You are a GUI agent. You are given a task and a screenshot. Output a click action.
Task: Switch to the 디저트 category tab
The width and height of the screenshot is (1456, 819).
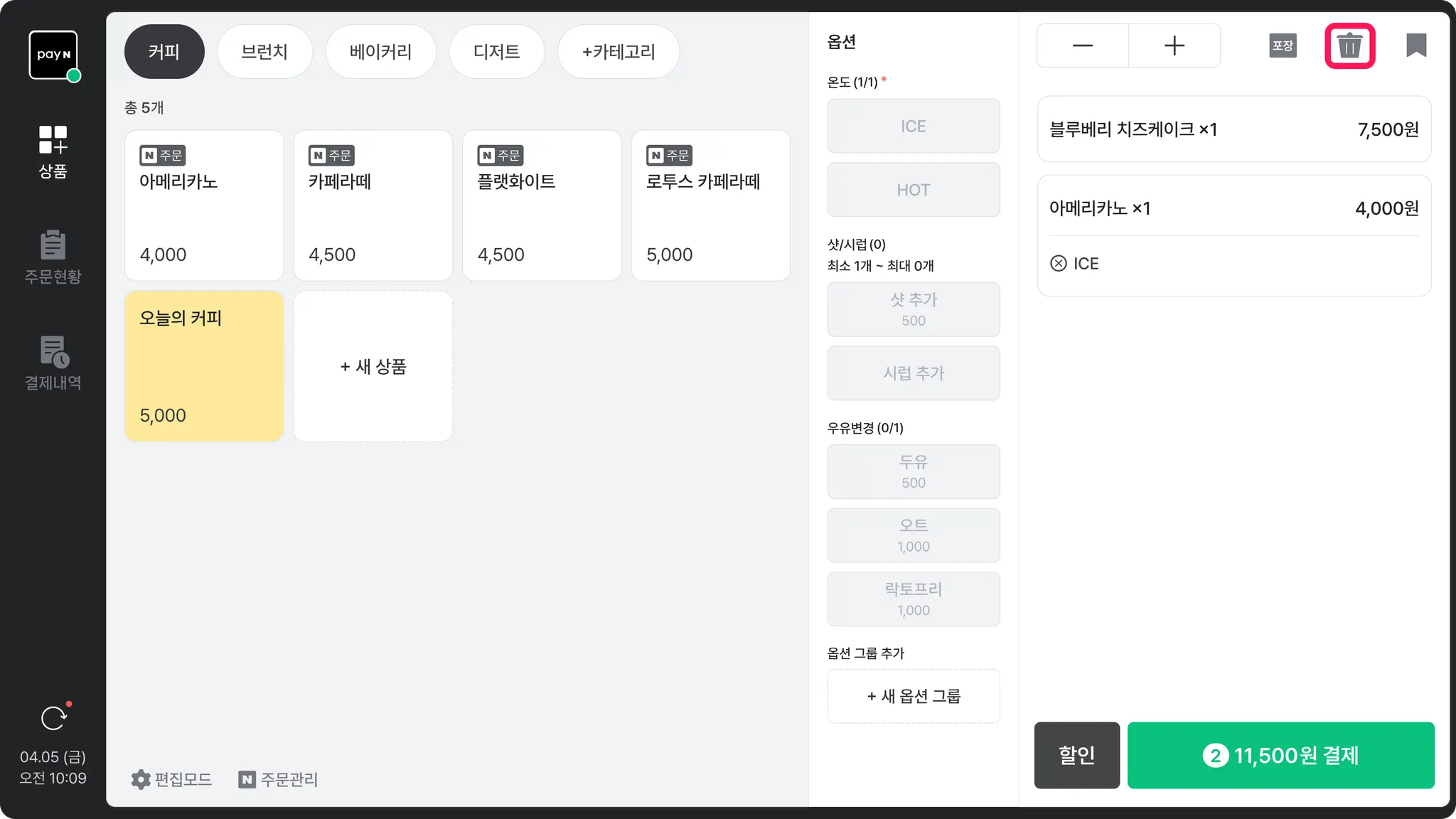[496, 52]
